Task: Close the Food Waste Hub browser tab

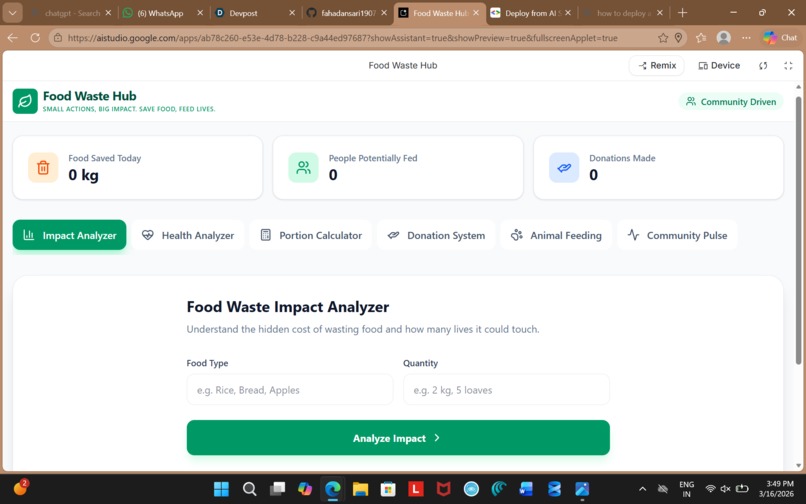Action: pos(476,13)
